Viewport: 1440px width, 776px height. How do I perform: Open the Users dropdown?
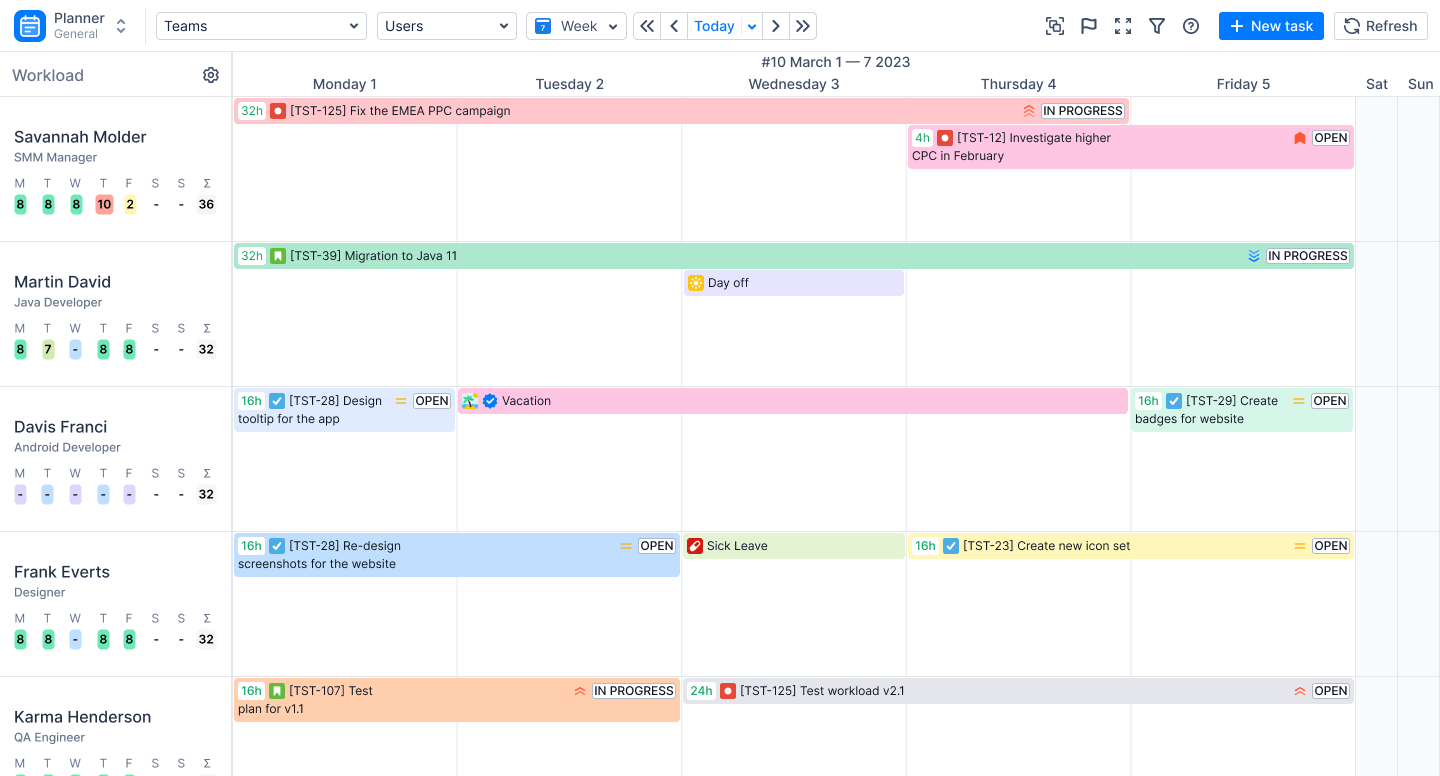(447, 26)
